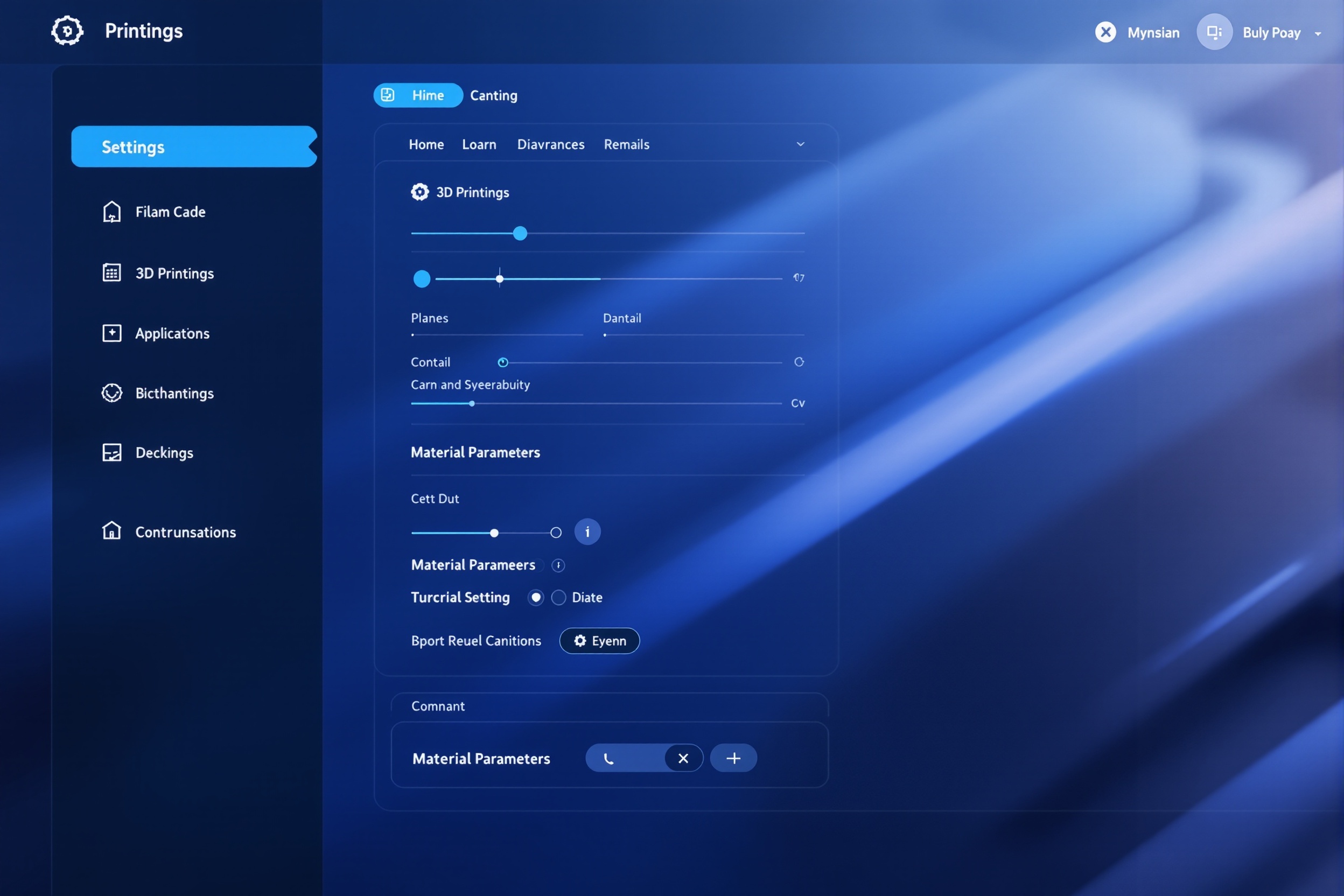The image size is (1344, 896).
Task: Select the first Turcrial Setting radio button
Action: coord(535,598)
